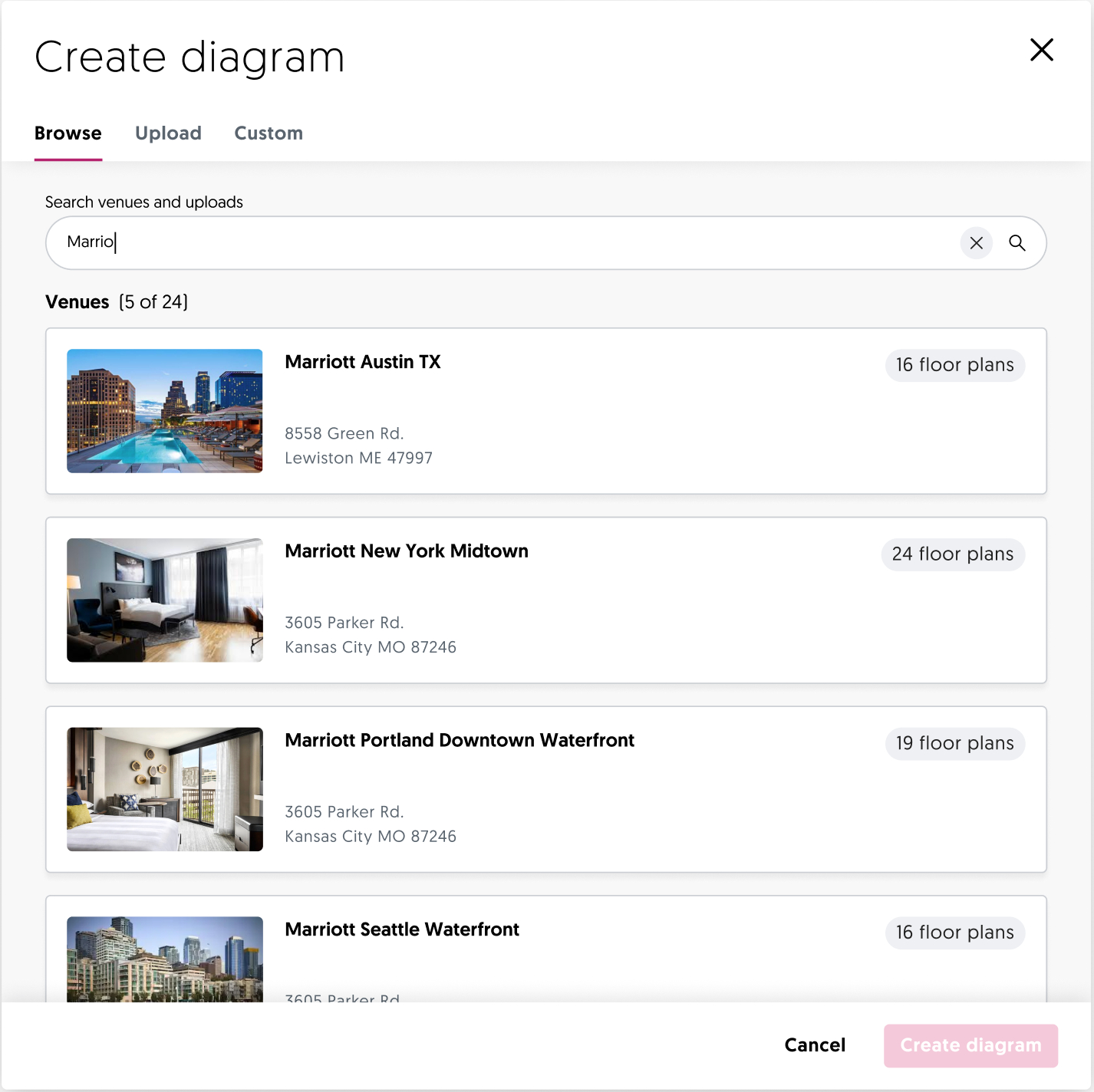
Task: Open the Marriott Austin TX pool thumbnail
Action: coord(165,411)
